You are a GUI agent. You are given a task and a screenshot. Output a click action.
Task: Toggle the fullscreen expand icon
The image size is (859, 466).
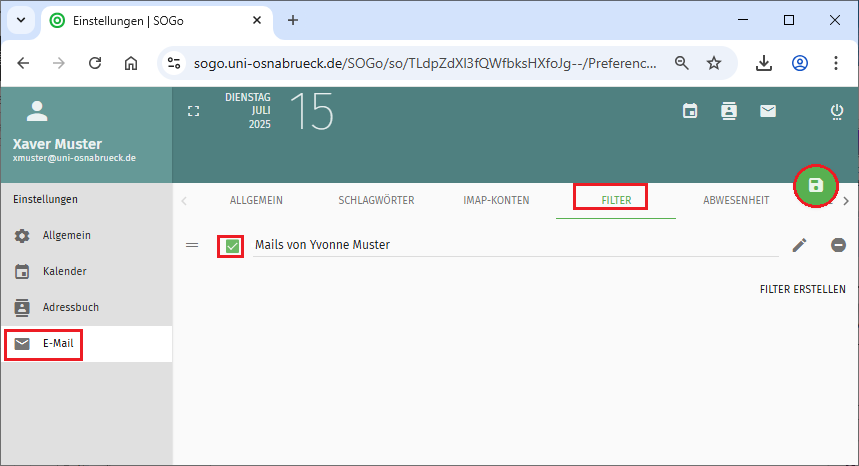click(x=193, y=111)
